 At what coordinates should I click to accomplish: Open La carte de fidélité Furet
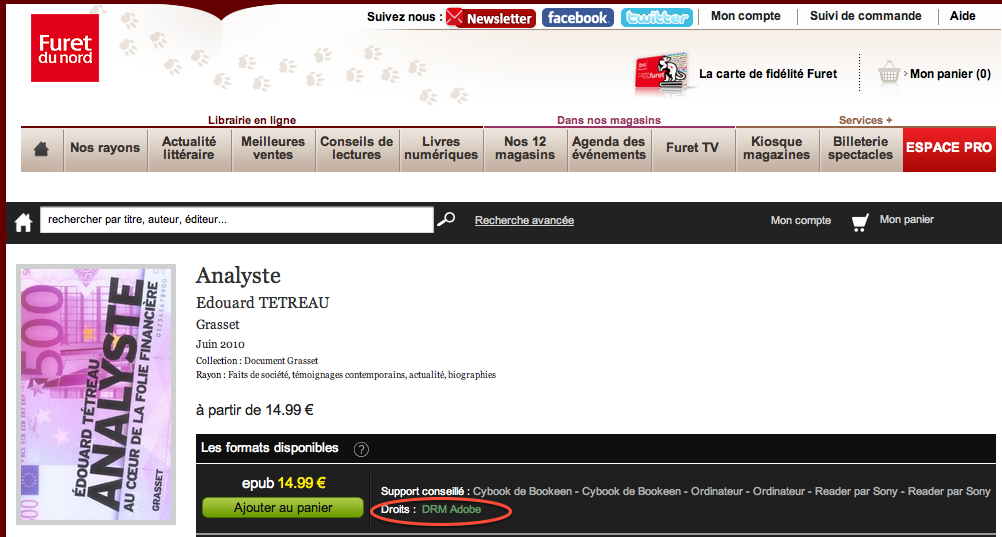point(767,74)
